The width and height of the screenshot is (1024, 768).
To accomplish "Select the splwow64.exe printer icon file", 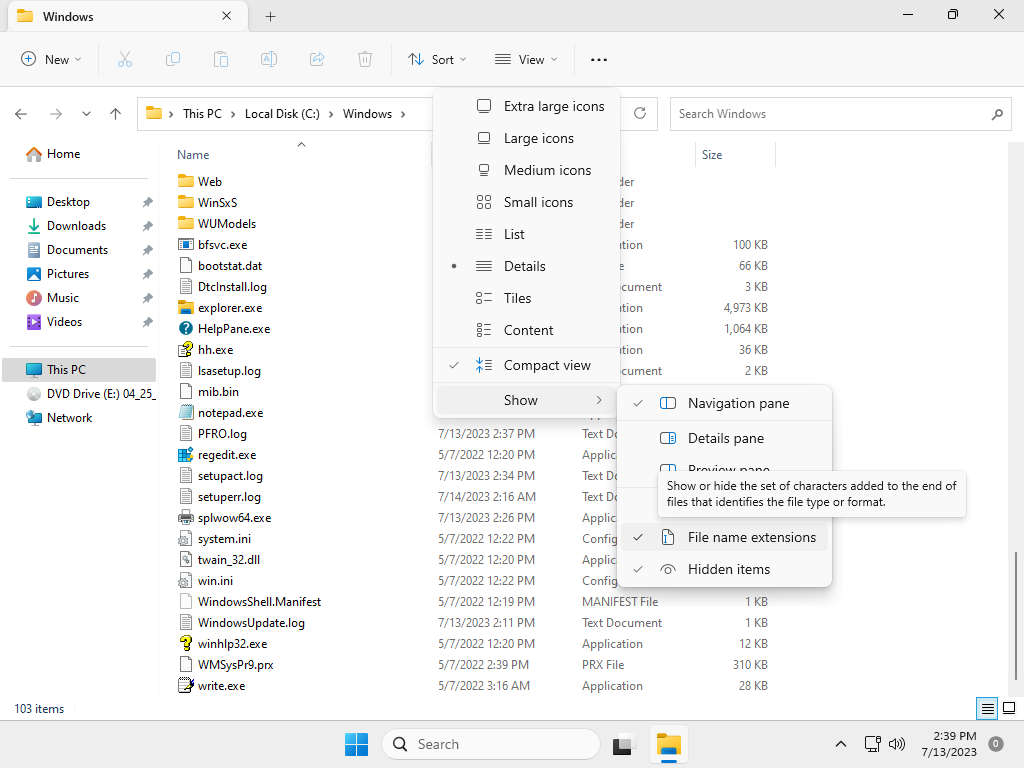I will point(185,518).
